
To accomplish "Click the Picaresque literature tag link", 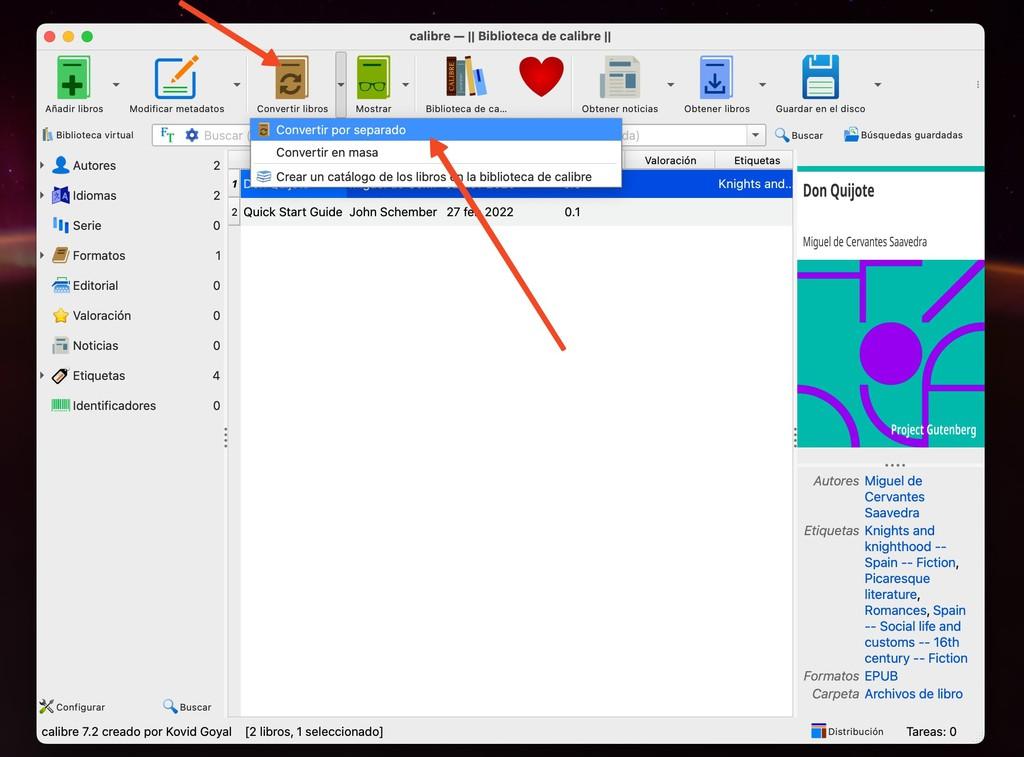I will tap(897, 587).
